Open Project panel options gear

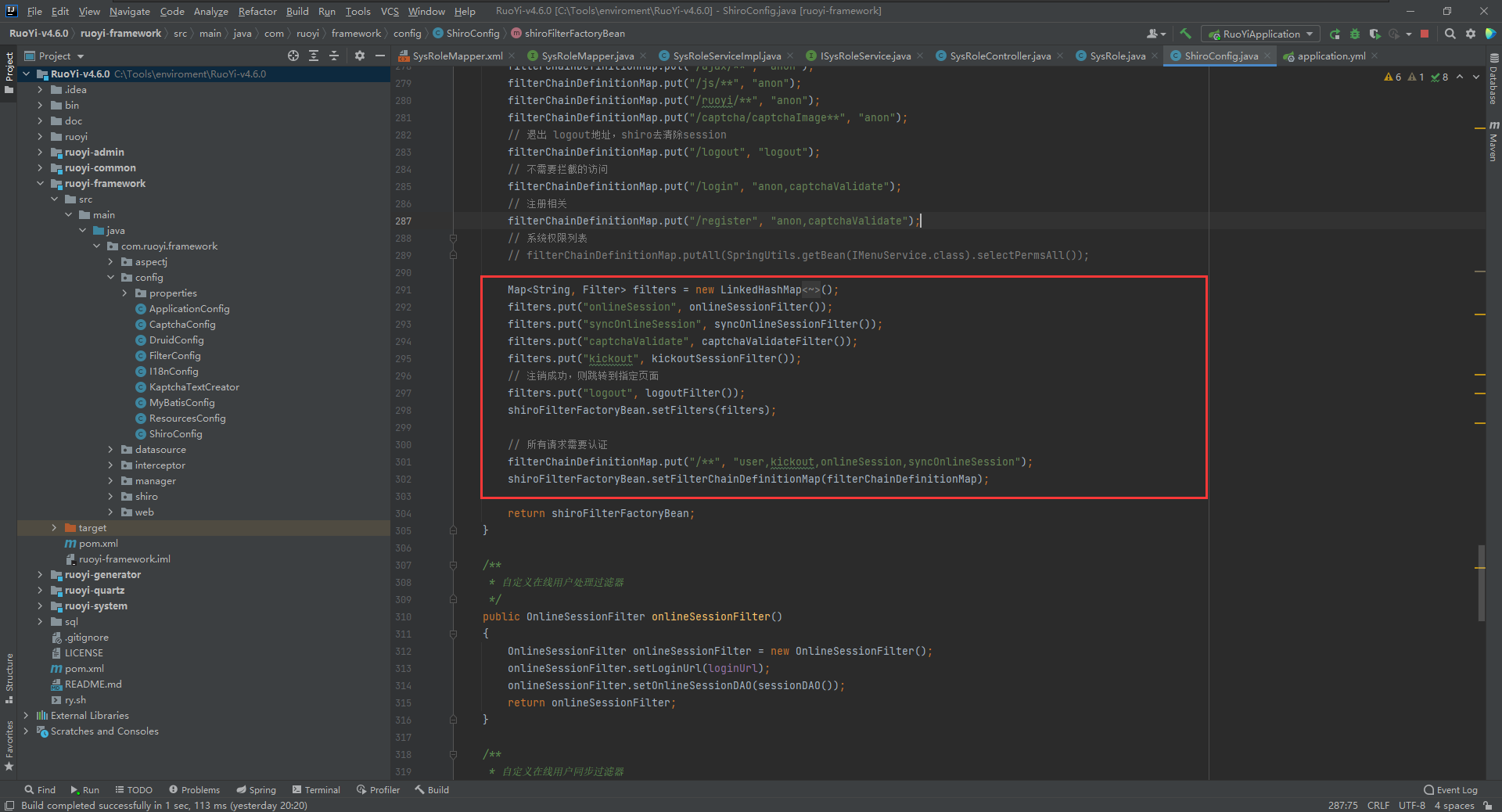[359, 56]
